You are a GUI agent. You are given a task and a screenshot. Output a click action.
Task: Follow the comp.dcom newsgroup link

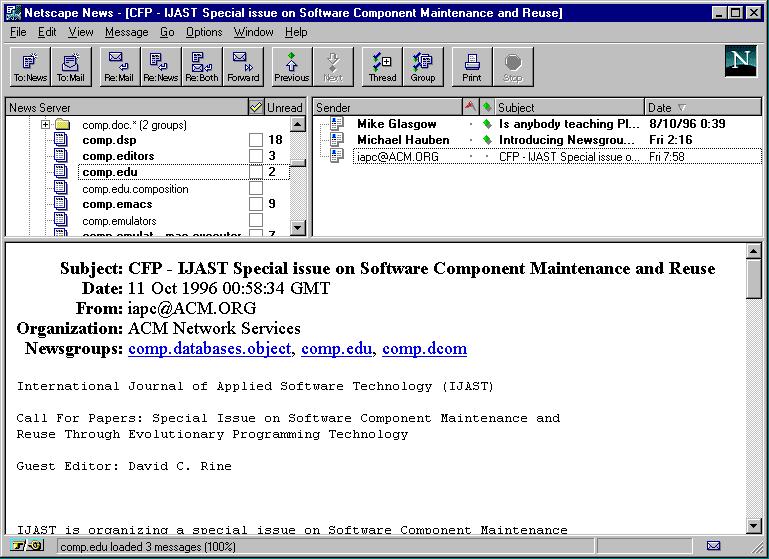click(x=424, y=349)
